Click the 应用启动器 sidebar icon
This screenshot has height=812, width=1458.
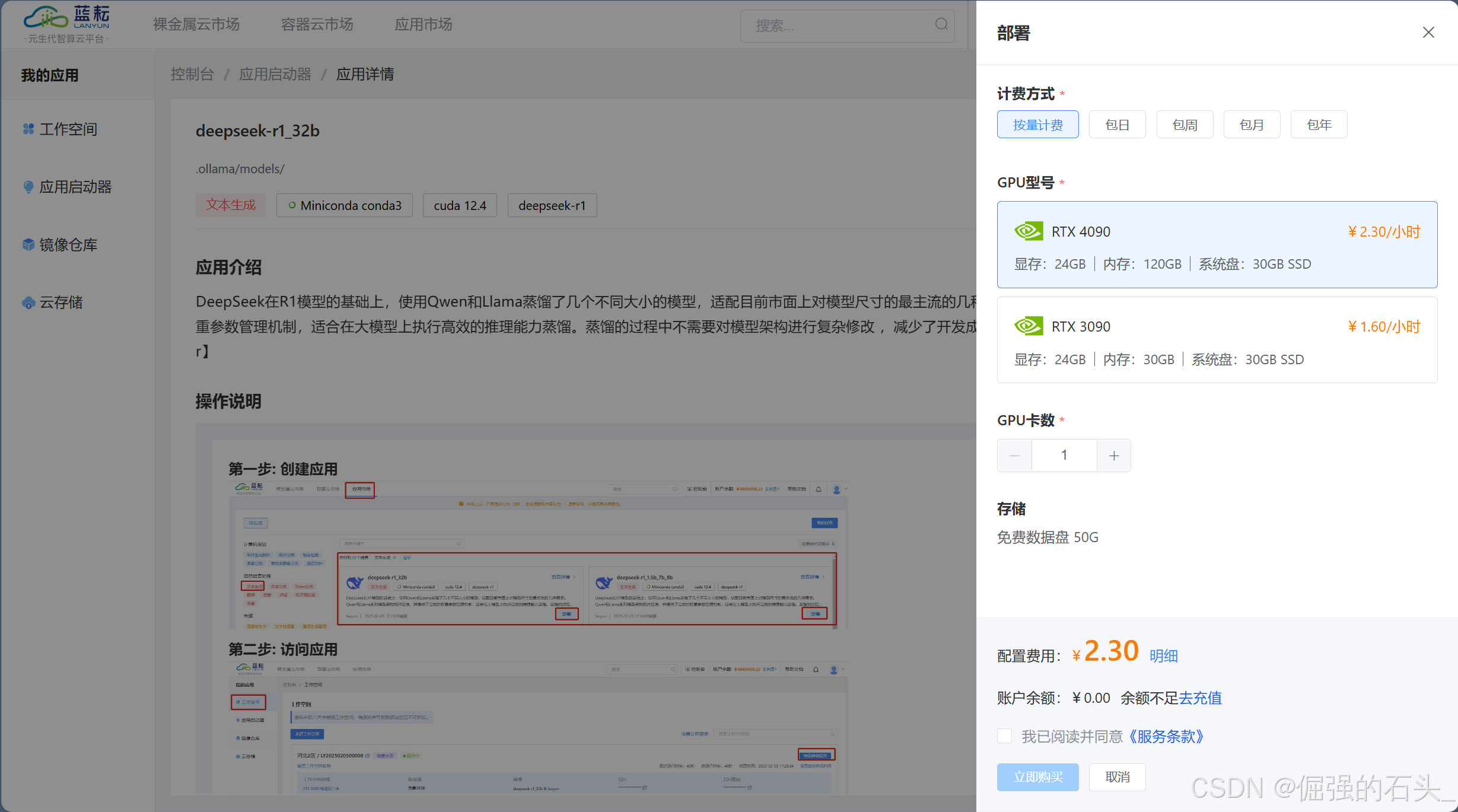pos(28,186)
